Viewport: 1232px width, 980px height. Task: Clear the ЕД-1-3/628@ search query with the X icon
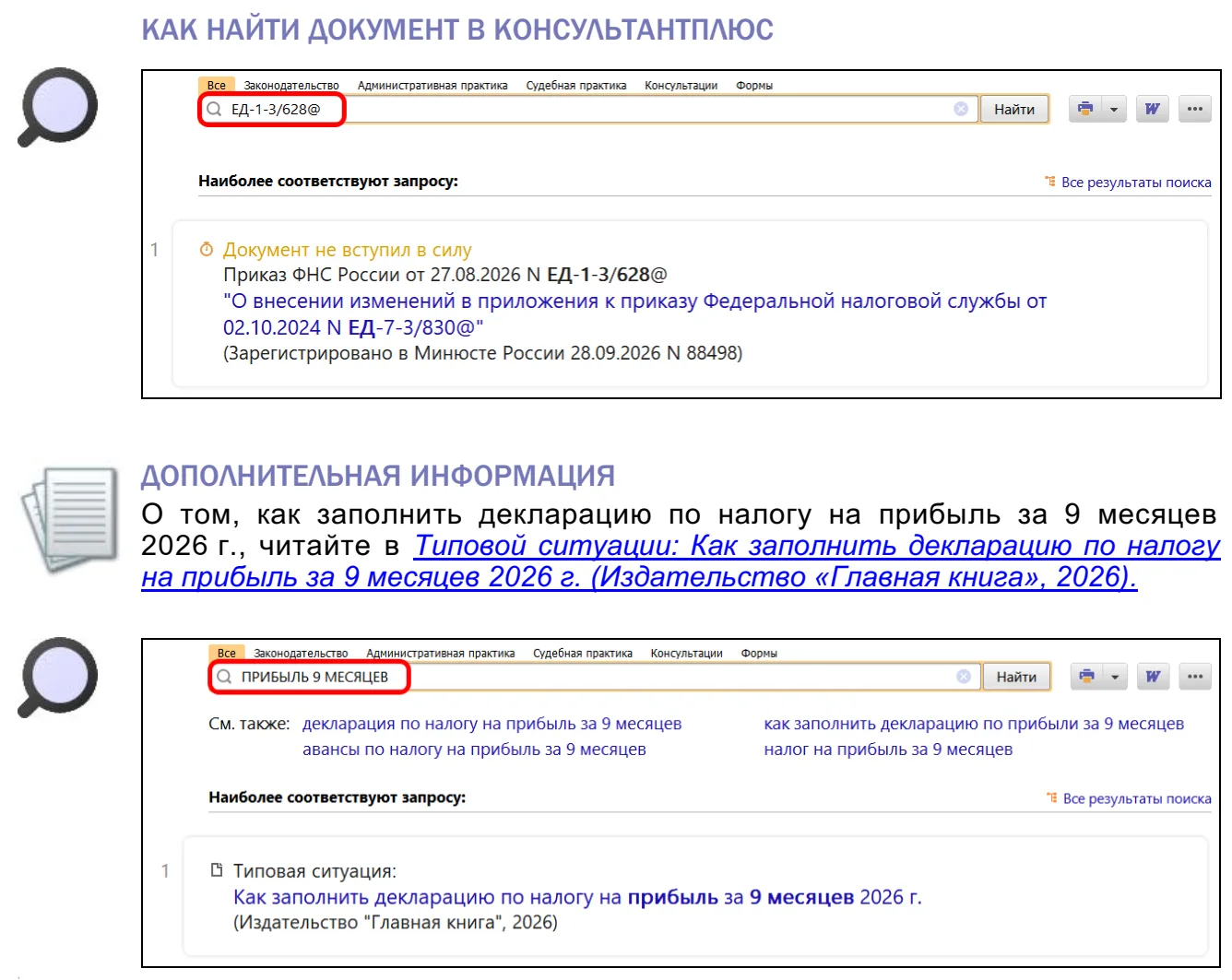(x=961, y=109)
